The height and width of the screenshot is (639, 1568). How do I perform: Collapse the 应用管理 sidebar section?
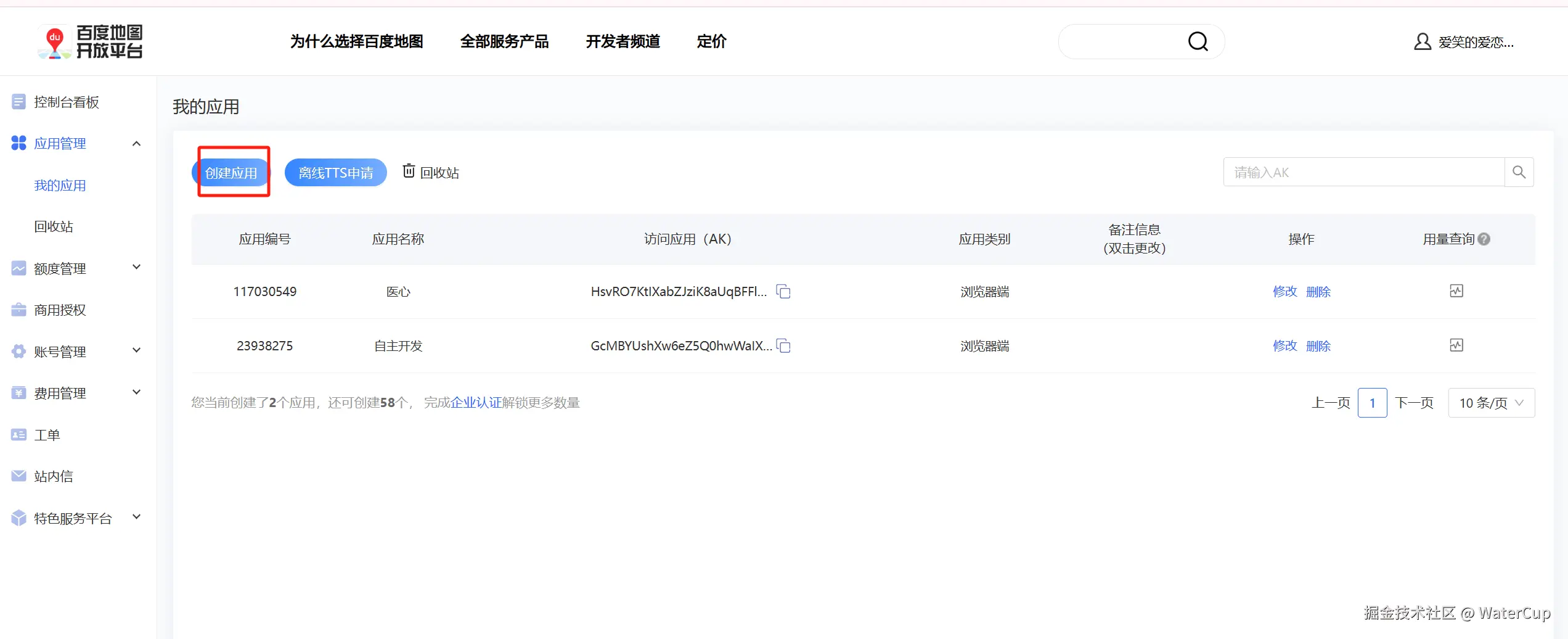[137, 144]
